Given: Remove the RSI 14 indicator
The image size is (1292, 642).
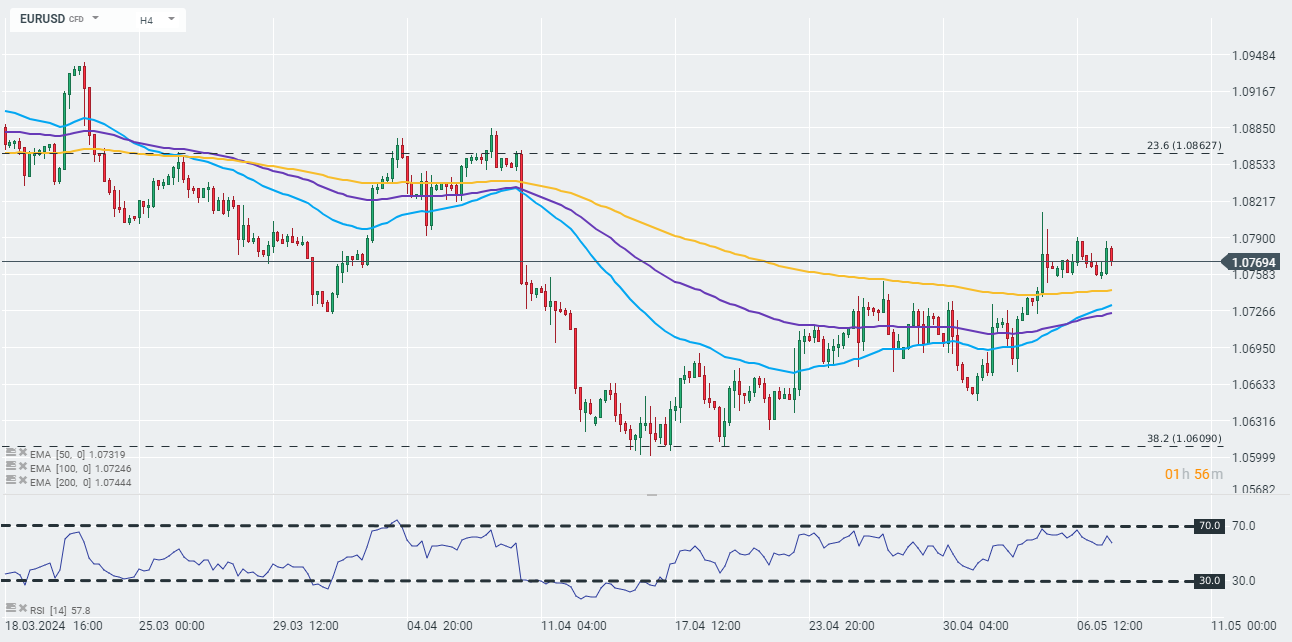Looking at the screenshot, I should [x=22, y=608].
